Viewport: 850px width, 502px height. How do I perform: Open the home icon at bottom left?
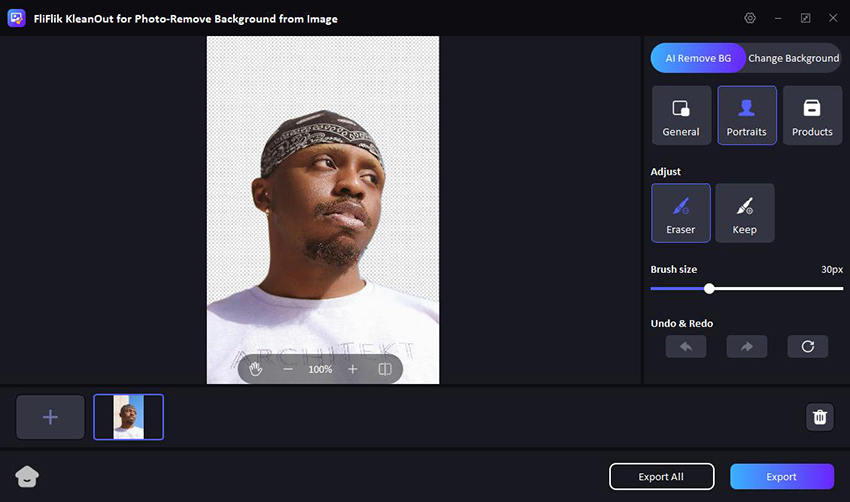point(27,477)
